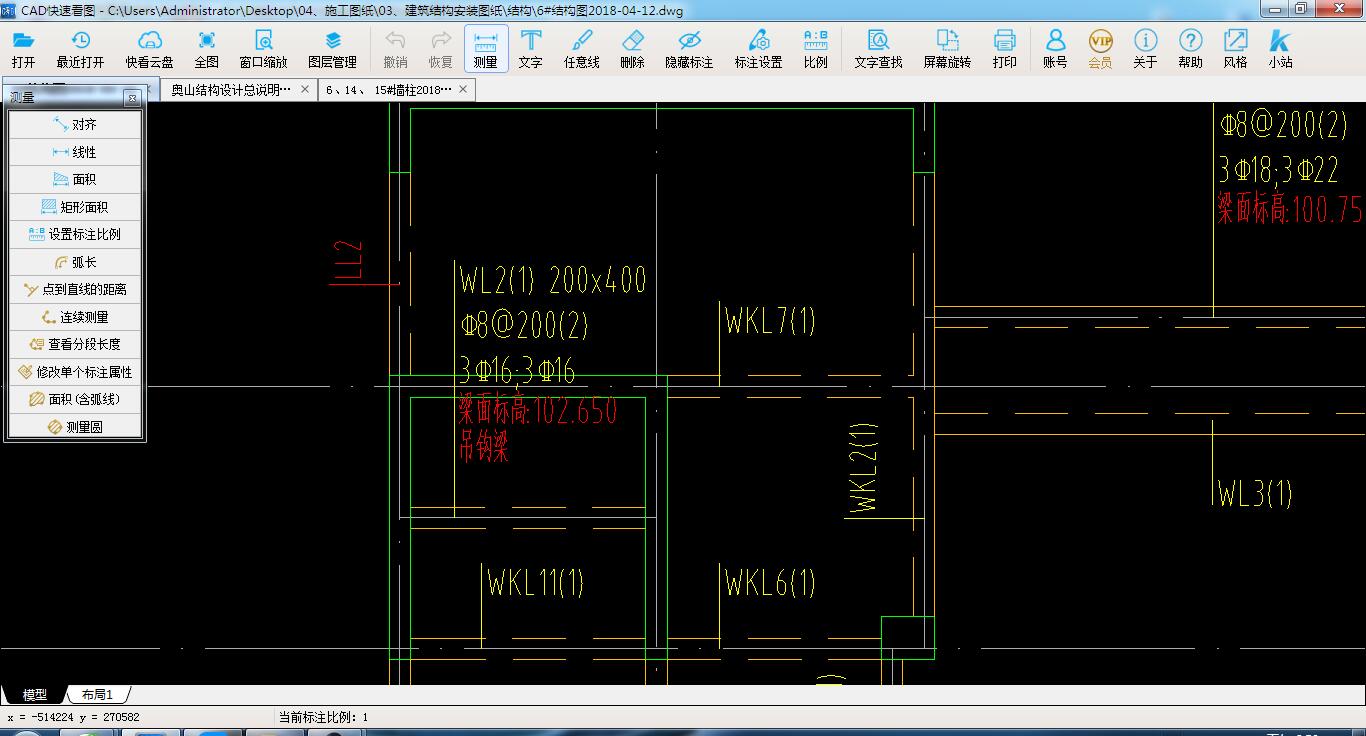Redo with the 恢复 button
This screenshot has height=736, width=1366.
(441, 49)
